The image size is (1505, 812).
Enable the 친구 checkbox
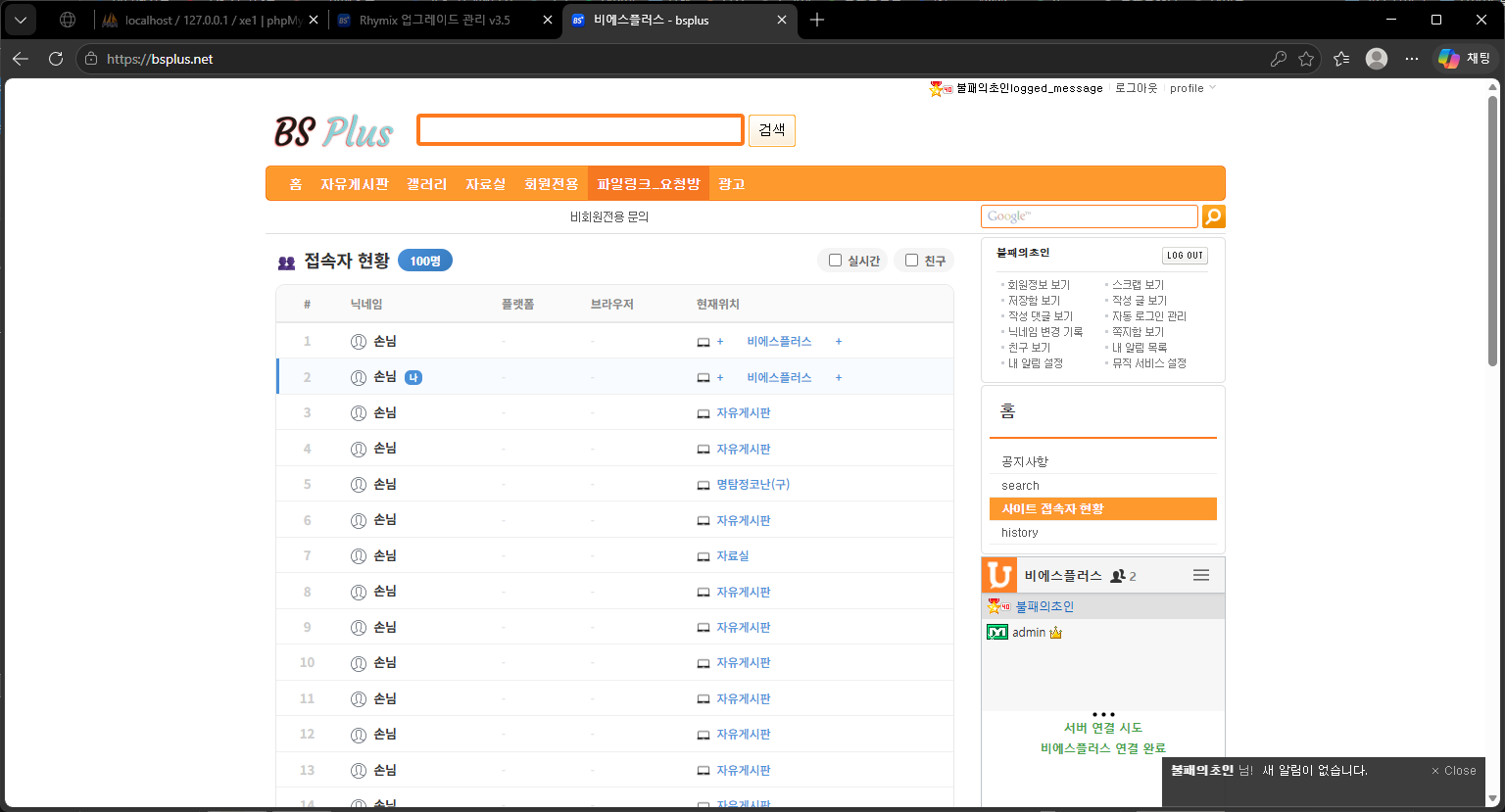click(x=912, y=261)
